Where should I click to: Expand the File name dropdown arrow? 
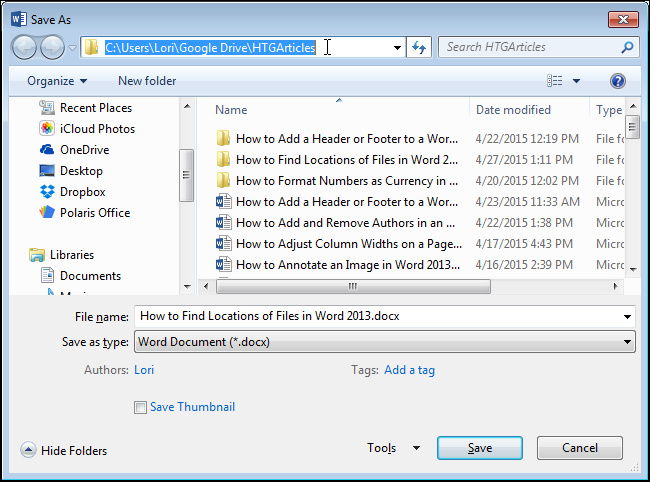coord(627,317)
